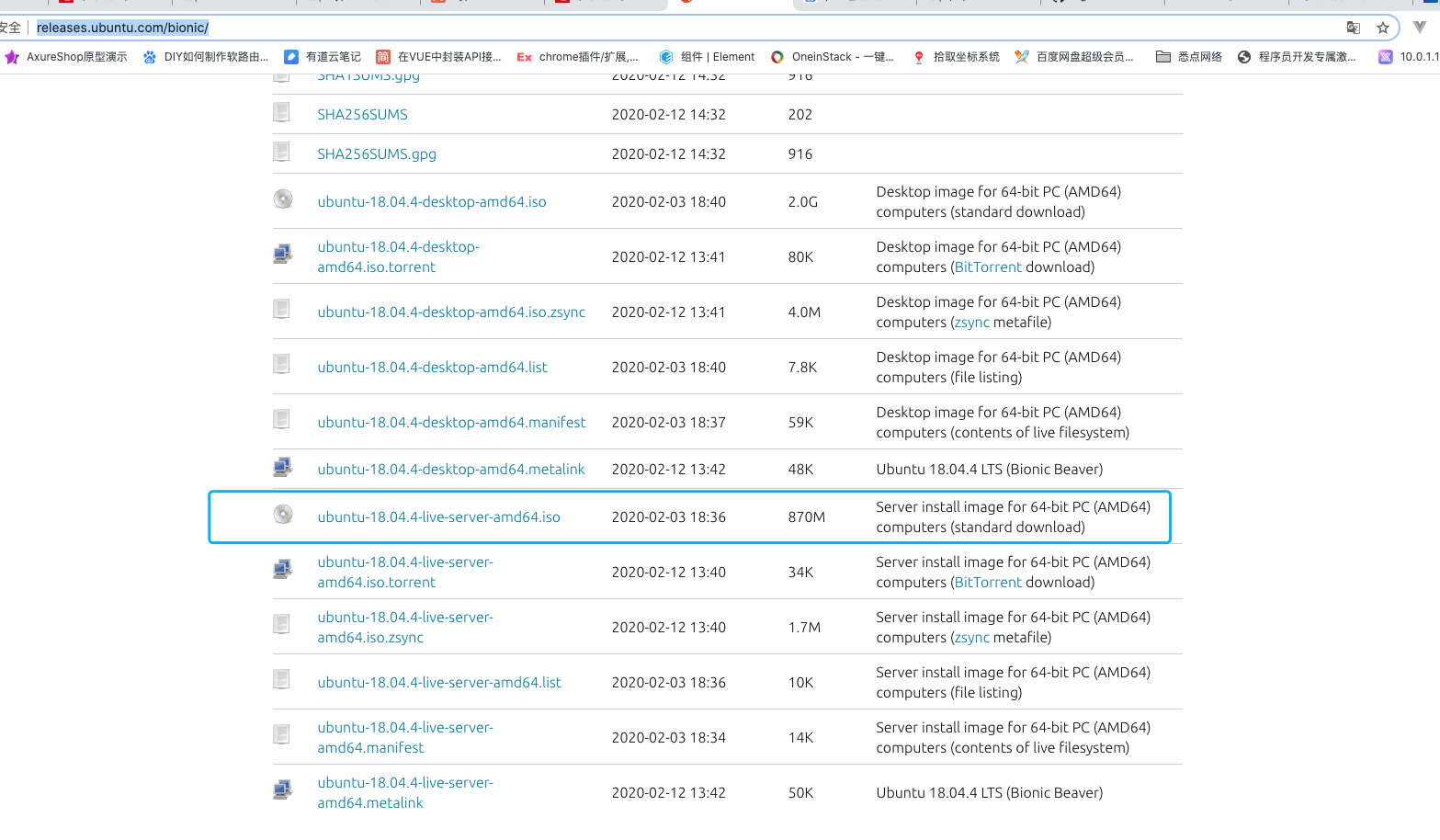Click disc icon for desktop-amd64.iso row
This screenshot has height=840, width=1440.
tap(283, 199)
